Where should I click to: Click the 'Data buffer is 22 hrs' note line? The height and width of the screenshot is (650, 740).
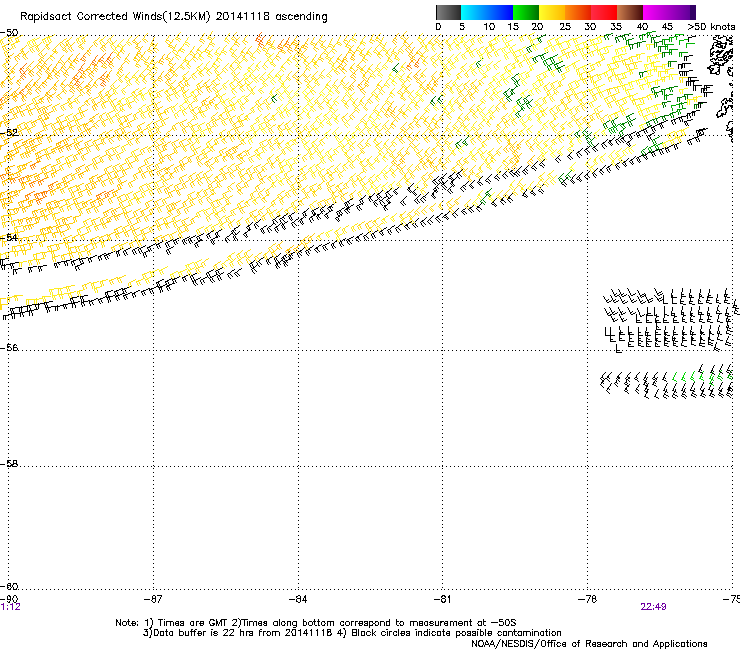(x=352, y=633)
